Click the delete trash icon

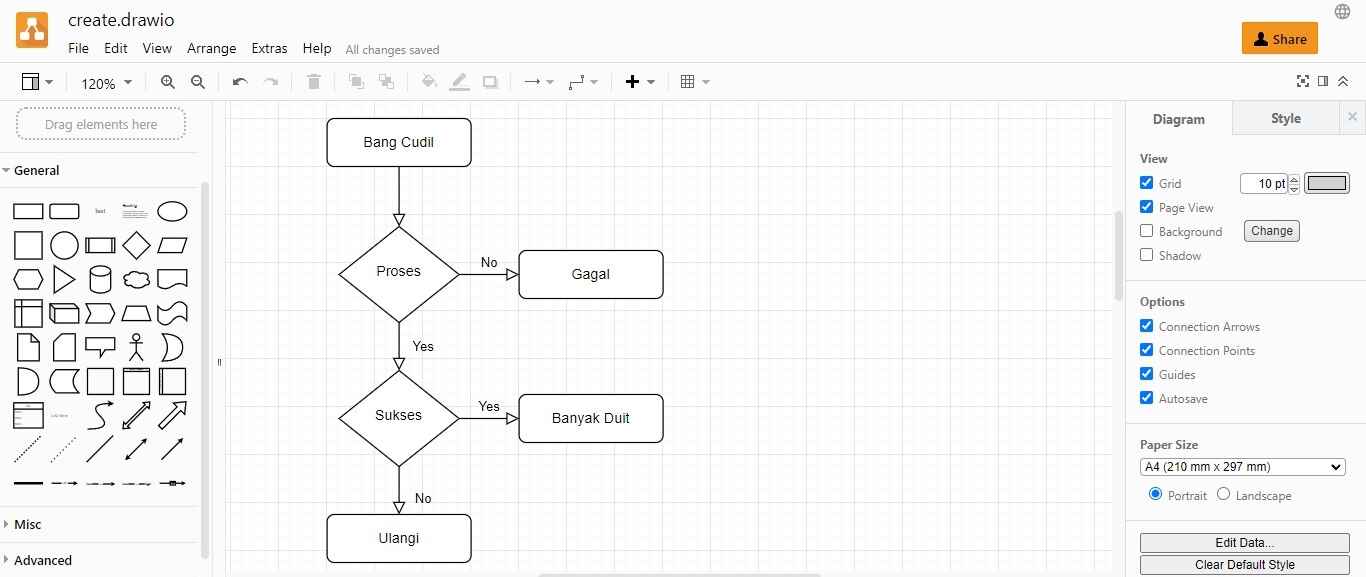point(314,82)
